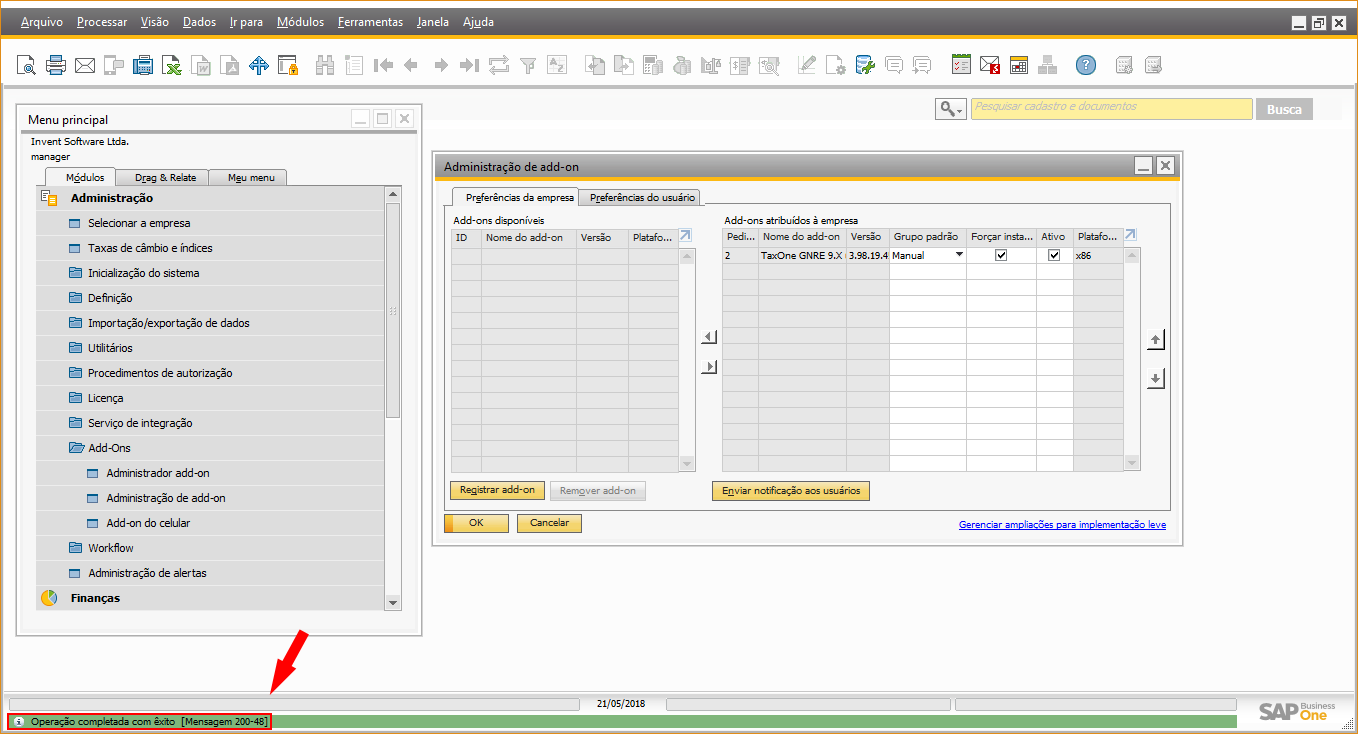Image resolution: width=1358 pixels, height=734 pixels.
Task: Open the Arquivo menu
Action: 41,21
